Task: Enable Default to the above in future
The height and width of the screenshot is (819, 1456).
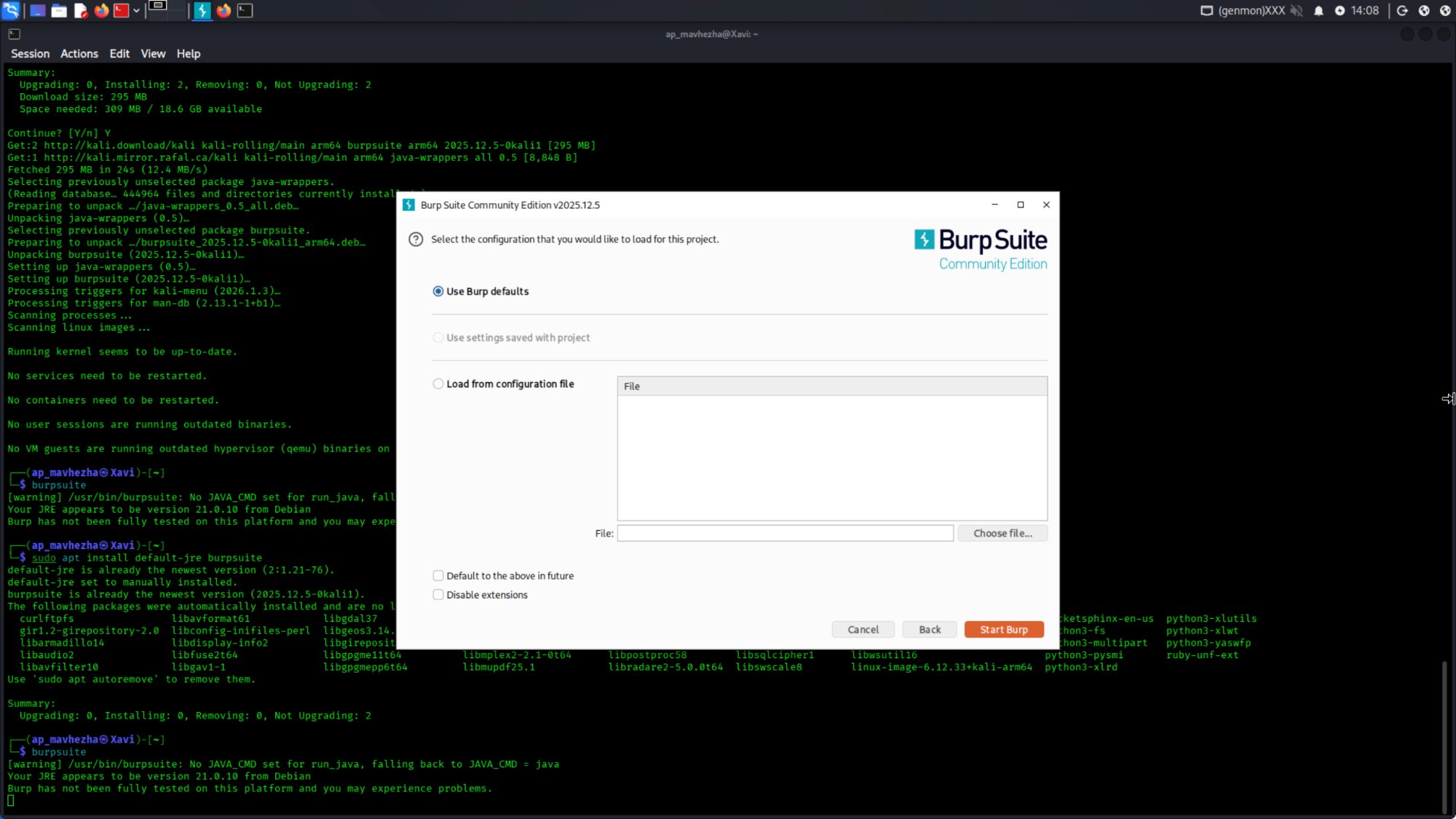Action: click(503, 576)
